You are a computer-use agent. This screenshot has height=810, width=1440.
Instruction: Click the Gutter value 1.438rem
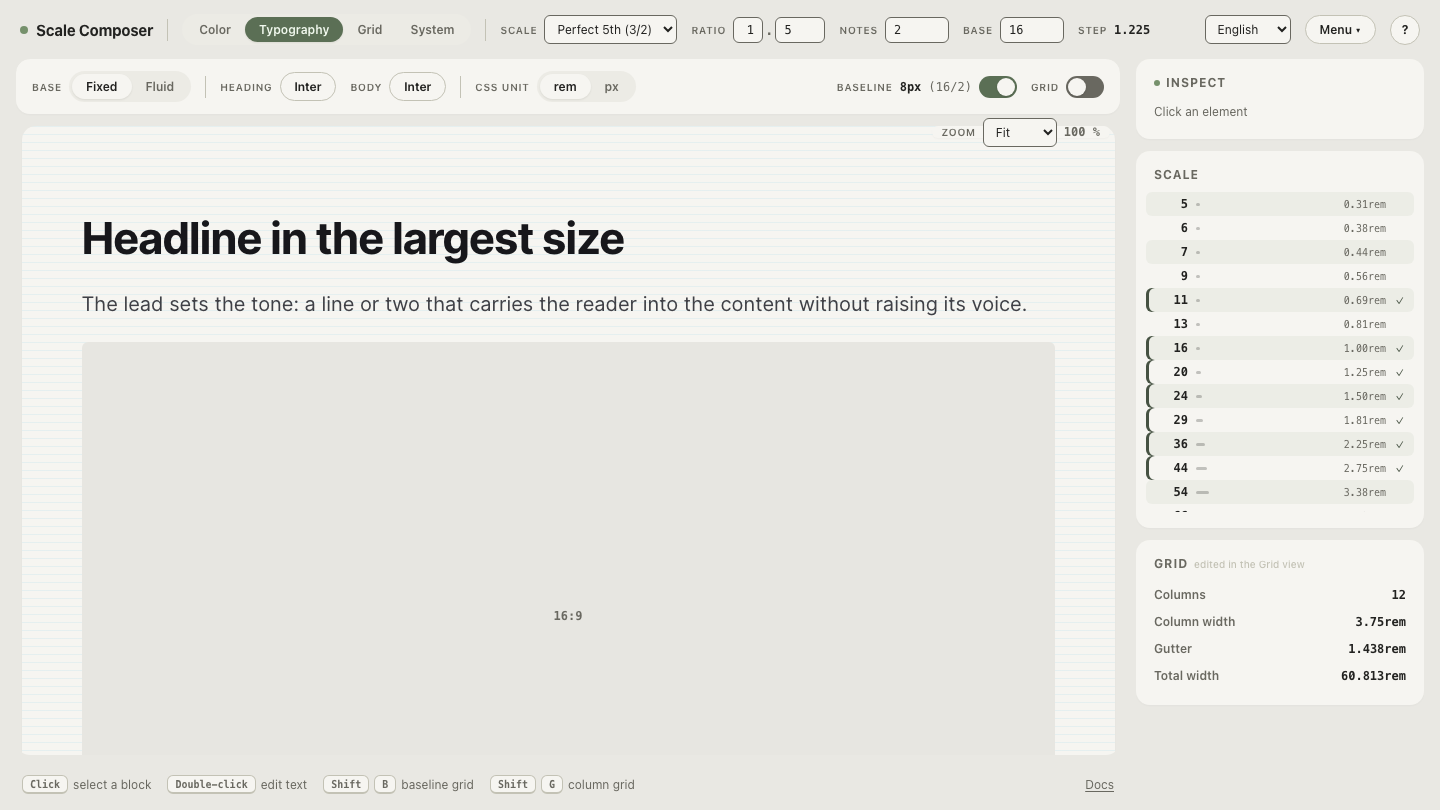(x=1377, y=649)
